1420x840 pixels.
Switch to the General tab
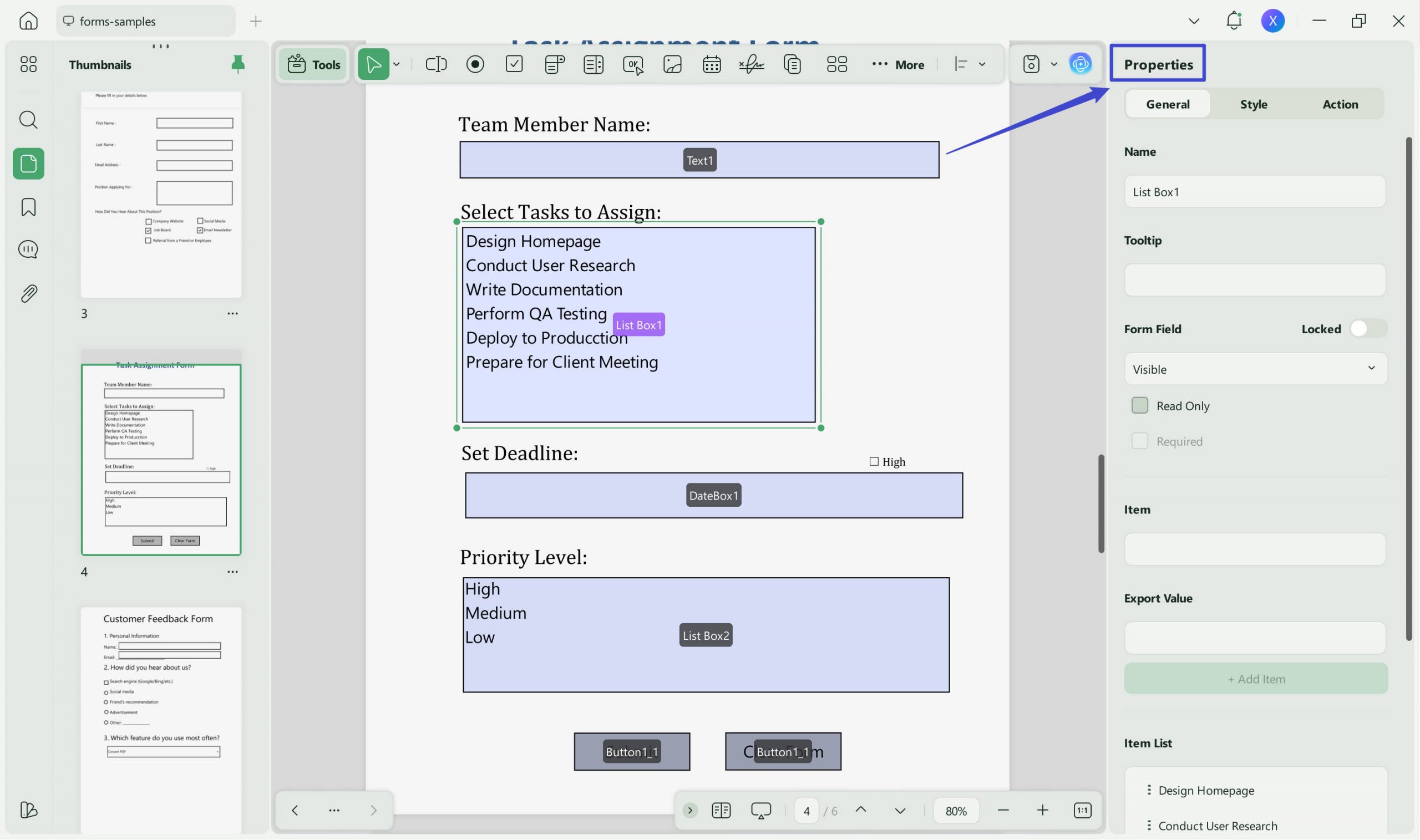pos(1168,104)
